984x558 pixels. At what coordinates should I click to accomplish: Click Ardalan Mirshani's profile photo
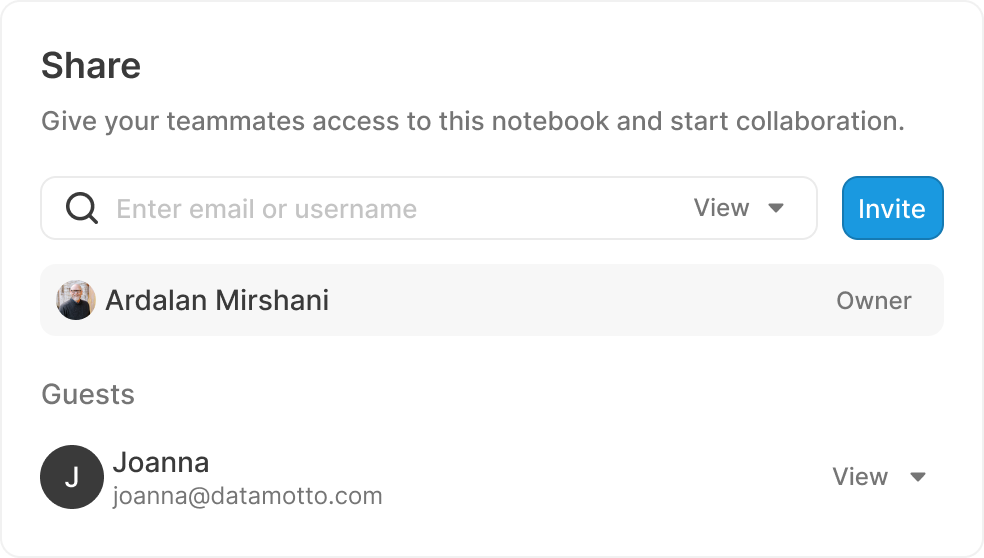(x=76, y=300)
